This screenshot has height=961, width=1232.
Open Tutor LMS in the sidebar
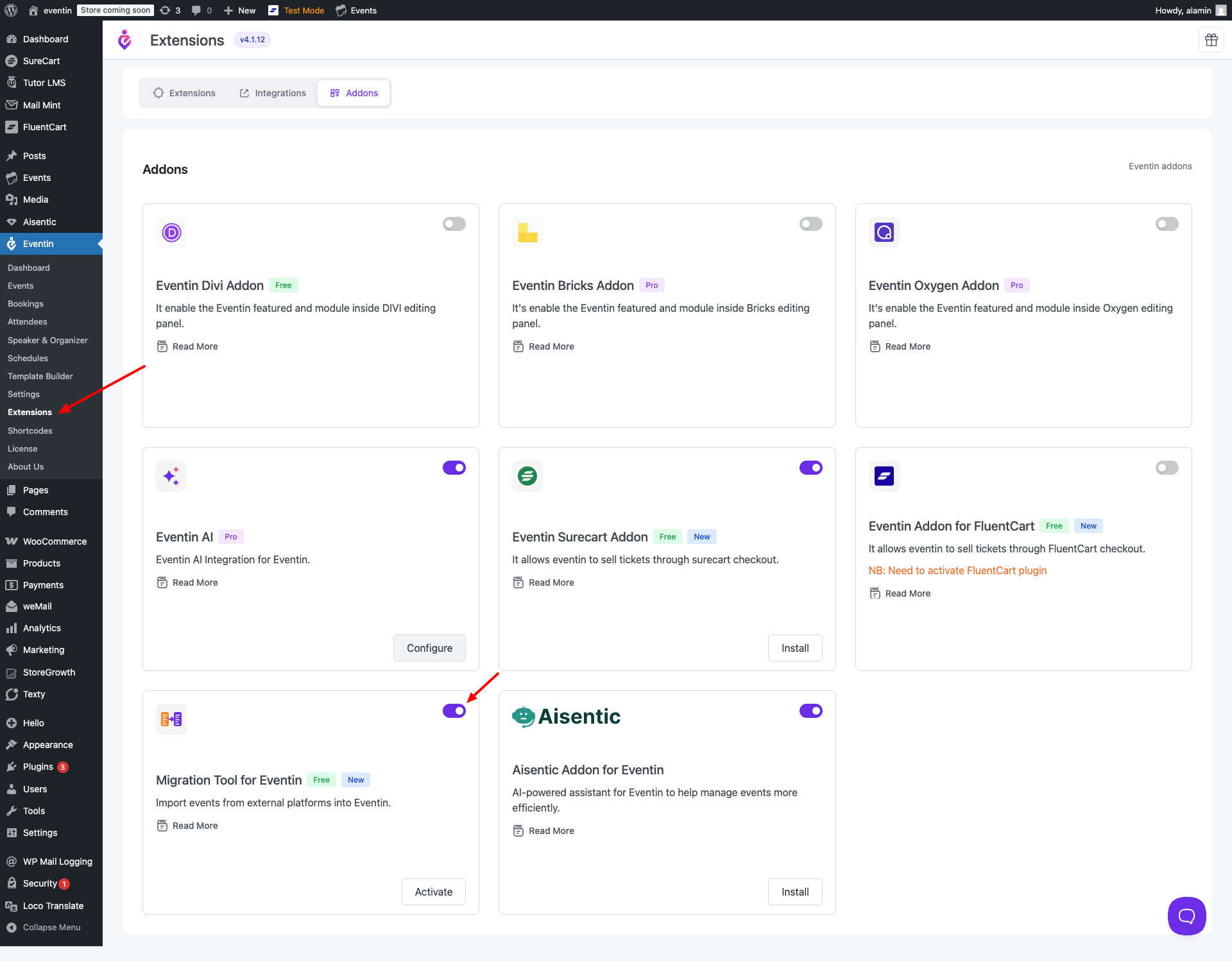point(51,83)
